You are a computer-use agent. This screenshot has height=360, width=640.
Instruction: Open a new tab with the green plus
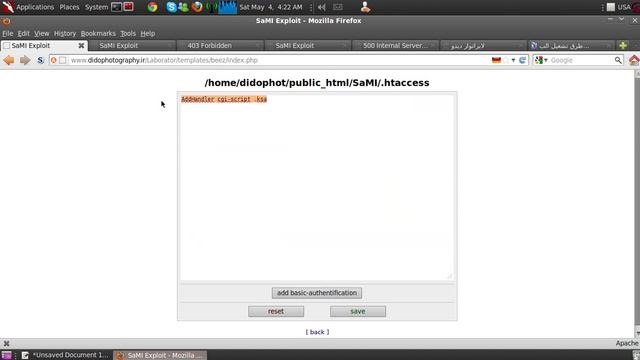[623, 45]
